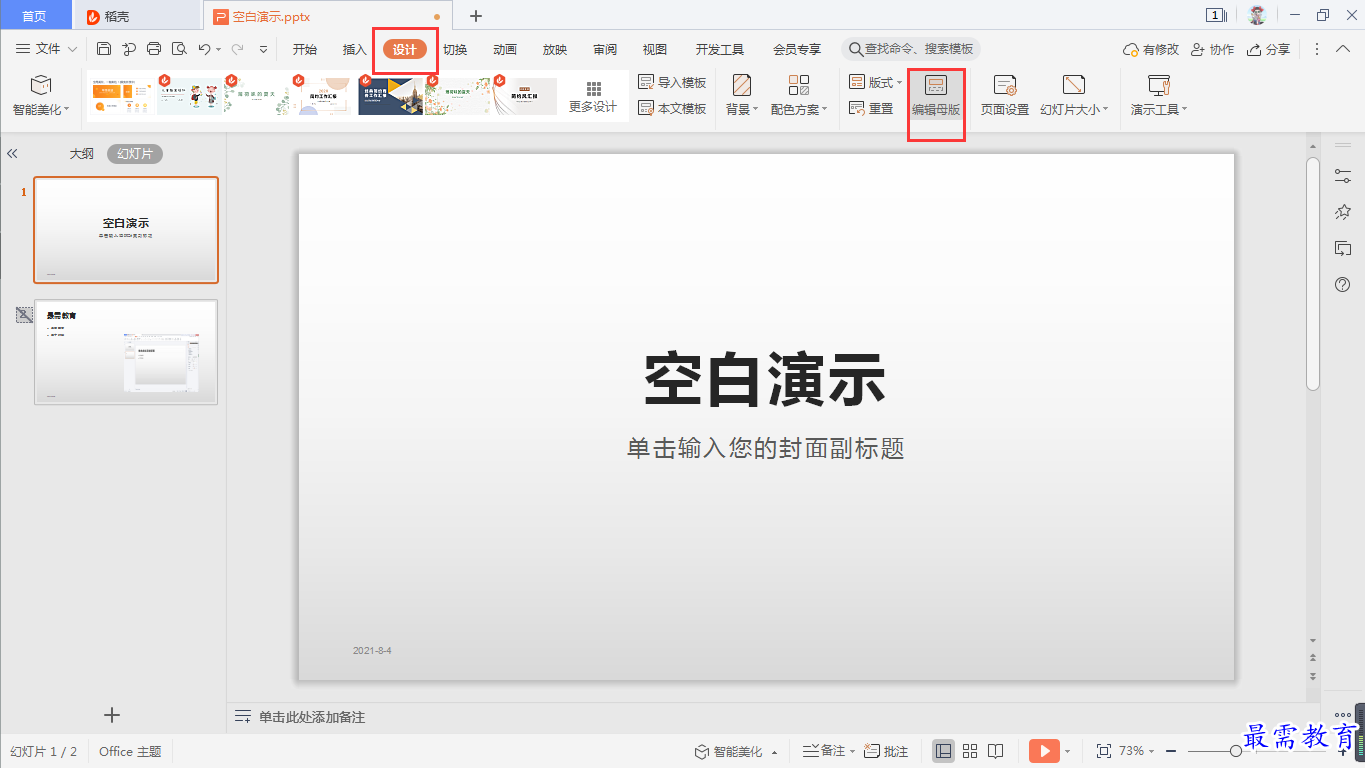The height and width of the screenshot is (768, 1365).
Task: Click the add new slide plus icon
Action: [x=112, y=715]
